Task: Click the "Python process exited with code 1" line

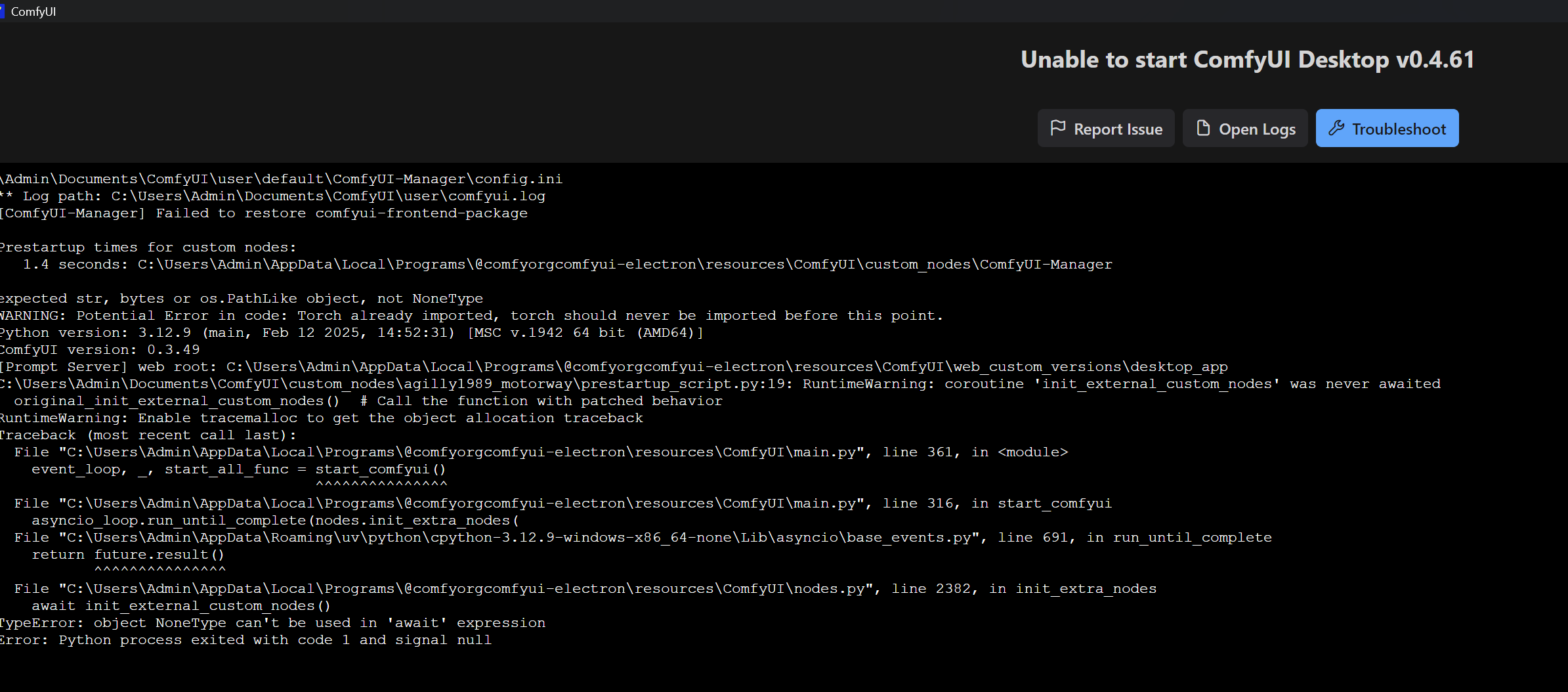Action: [x=246, y=640]
